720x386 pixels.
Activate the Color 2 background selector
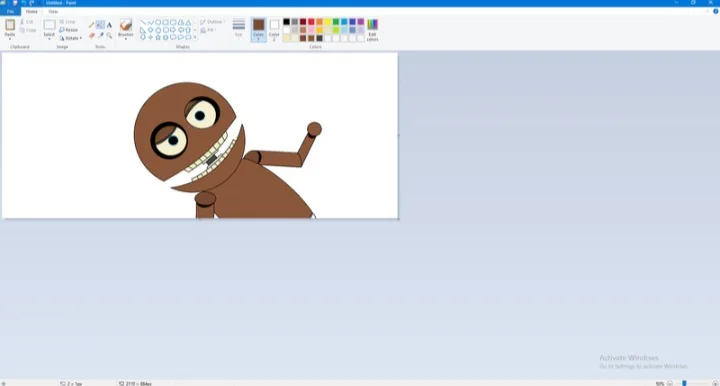click(x=274, y=30)
